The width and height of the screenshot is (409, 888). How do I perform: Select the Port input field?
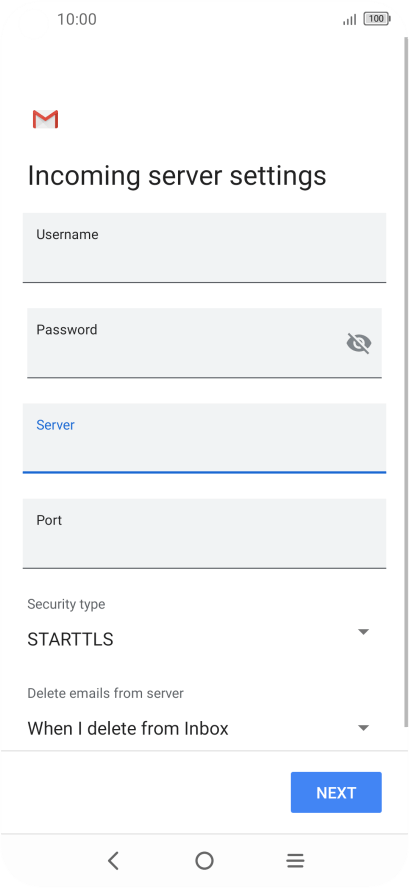coord(204,533)
